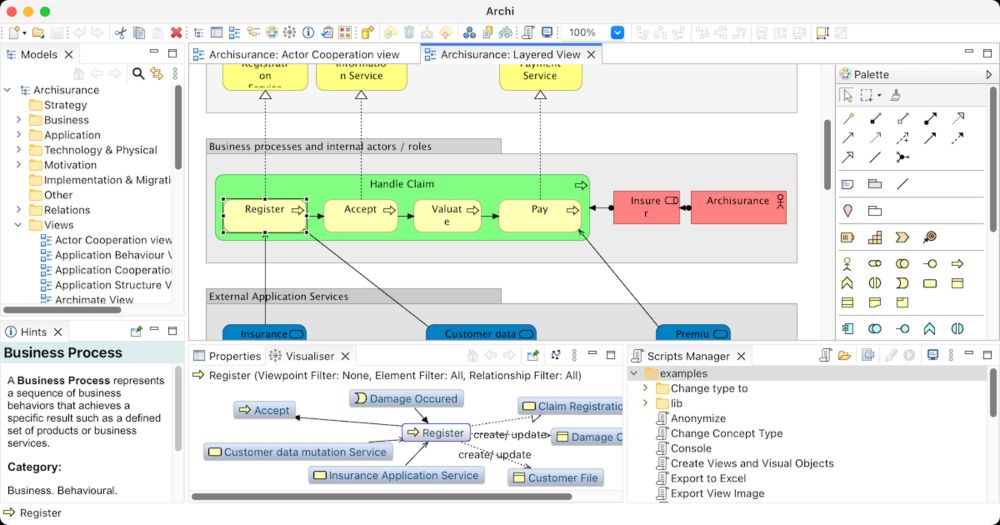Click the Damage Occured node in Visualiser
Image resolution: width=1000 pixels, height=525 pixels.
click(x=407, y=399)
